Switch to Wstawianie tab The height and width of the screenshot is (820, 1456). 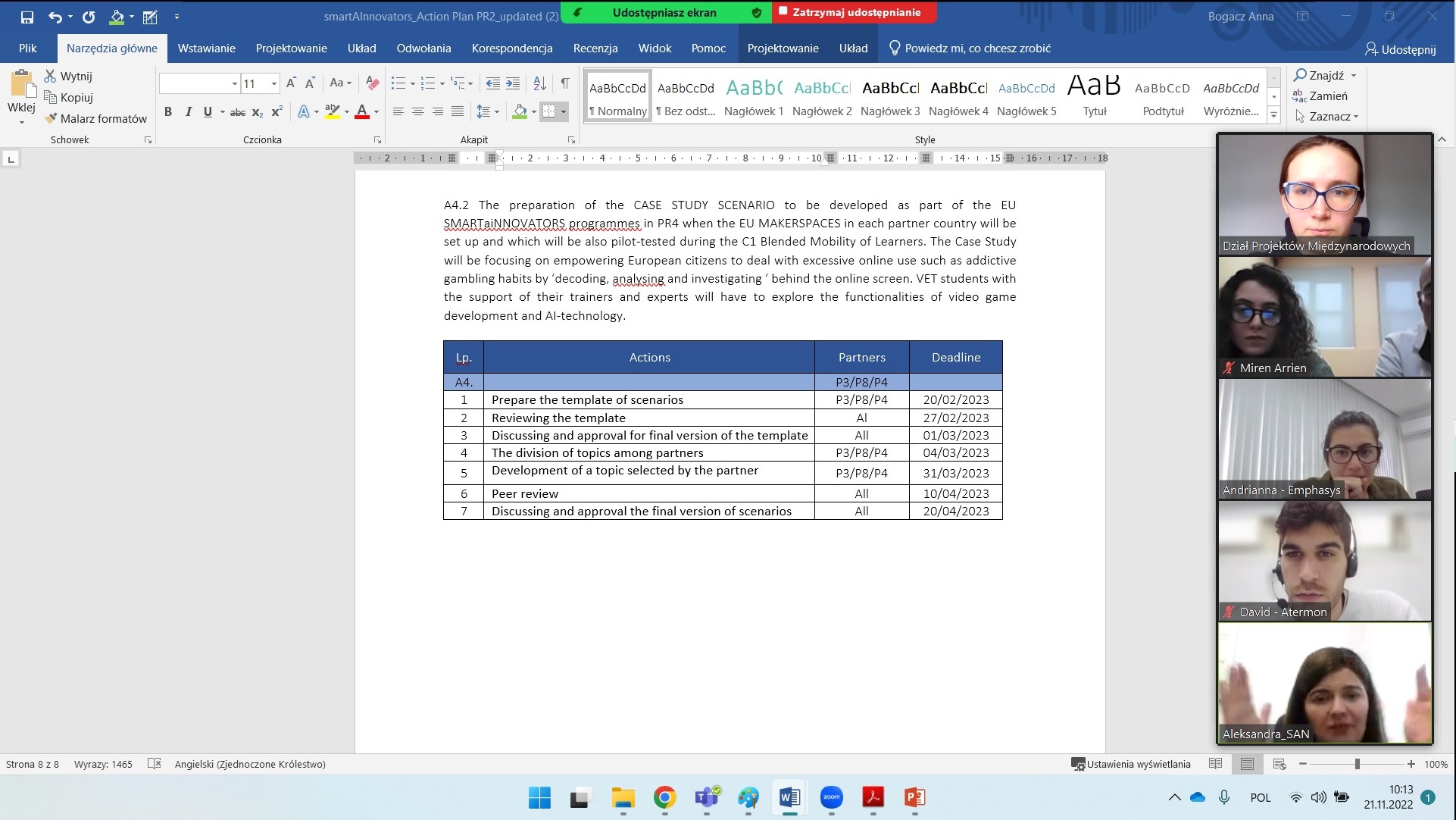[x=207, y=48]
